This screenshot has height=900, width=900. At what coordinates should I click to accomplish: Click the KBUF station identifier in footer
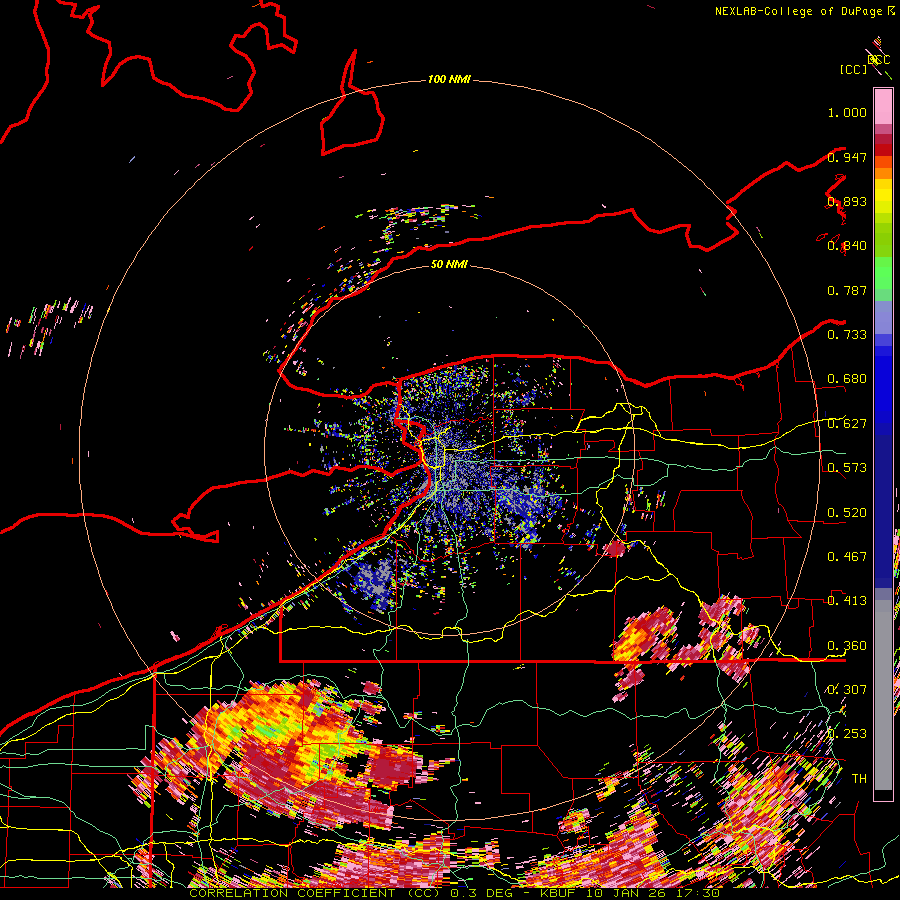pos(557,893)
